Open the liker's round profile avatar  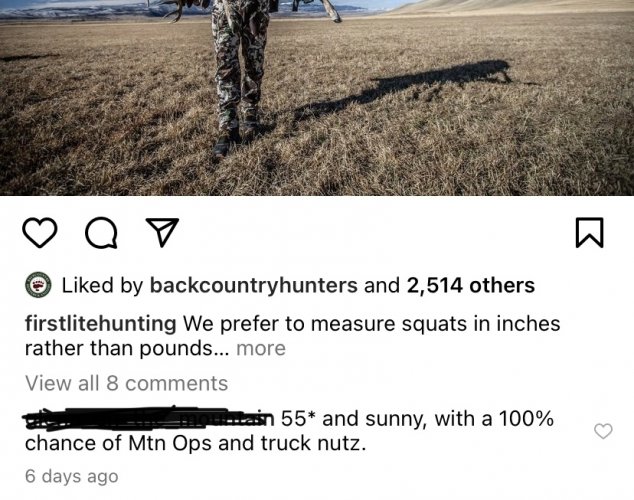click(x=38, y=285)
